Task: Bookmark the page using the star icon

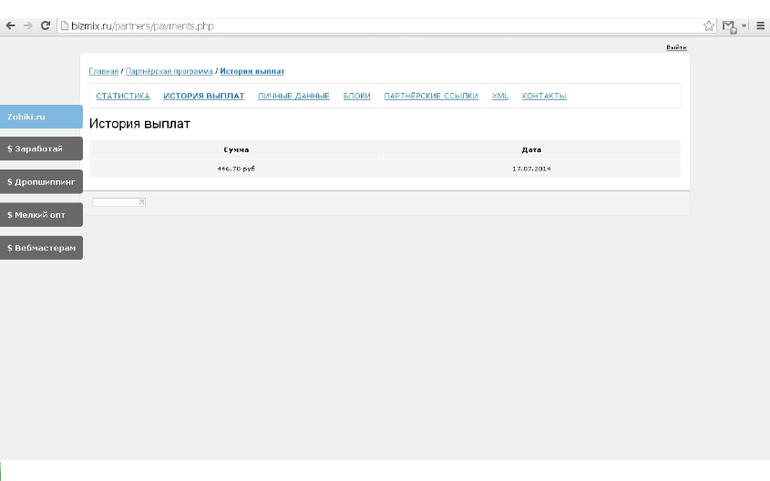Action: pyautogui.click(x=709, y=26)
